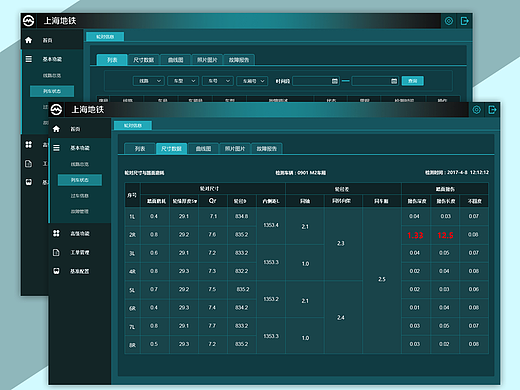Switch to 故障报告 tab in front window

(x=266, y=149)
